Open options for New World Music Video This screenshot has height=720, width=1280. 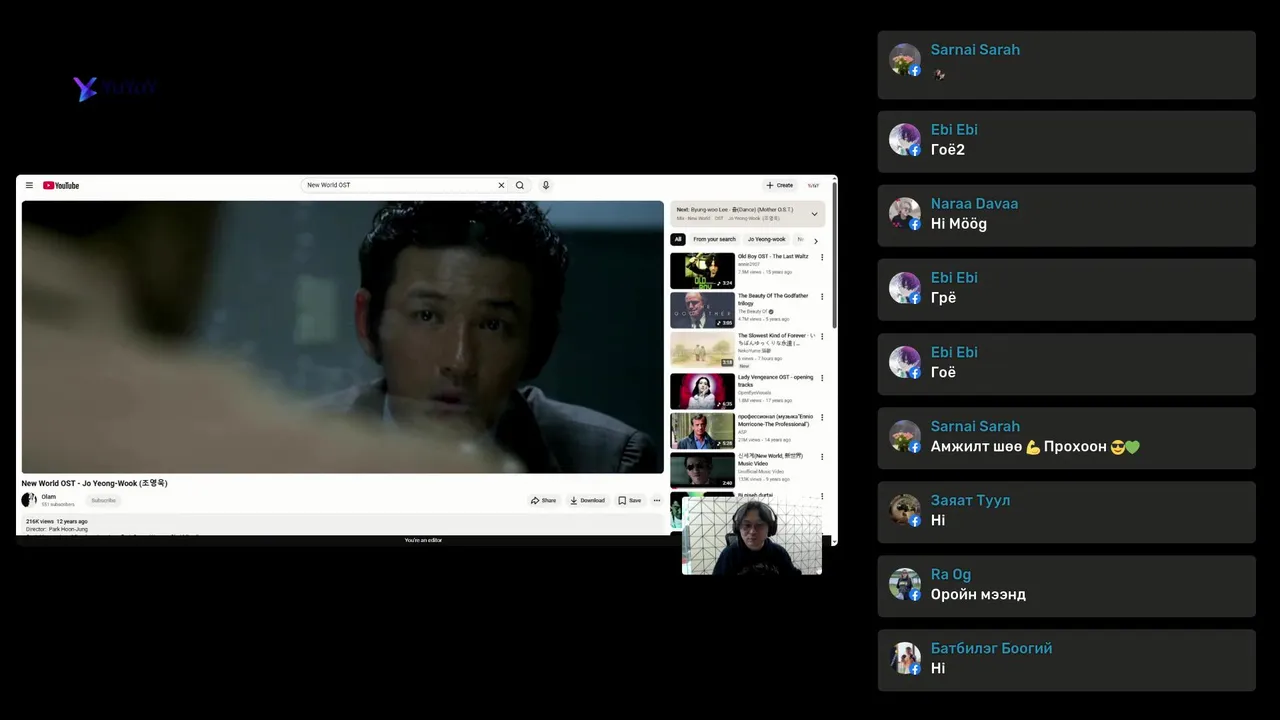pos(822,458)
